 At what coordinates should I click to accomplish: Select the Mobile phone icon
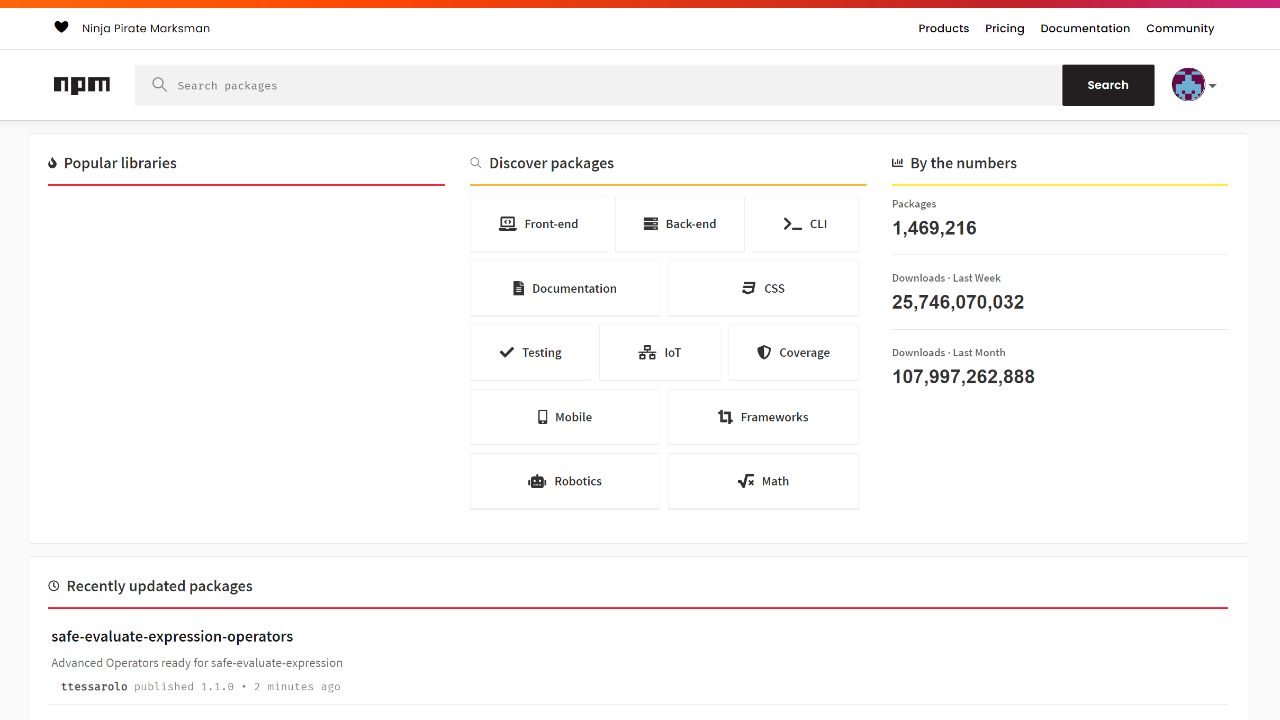coord(541,416)
